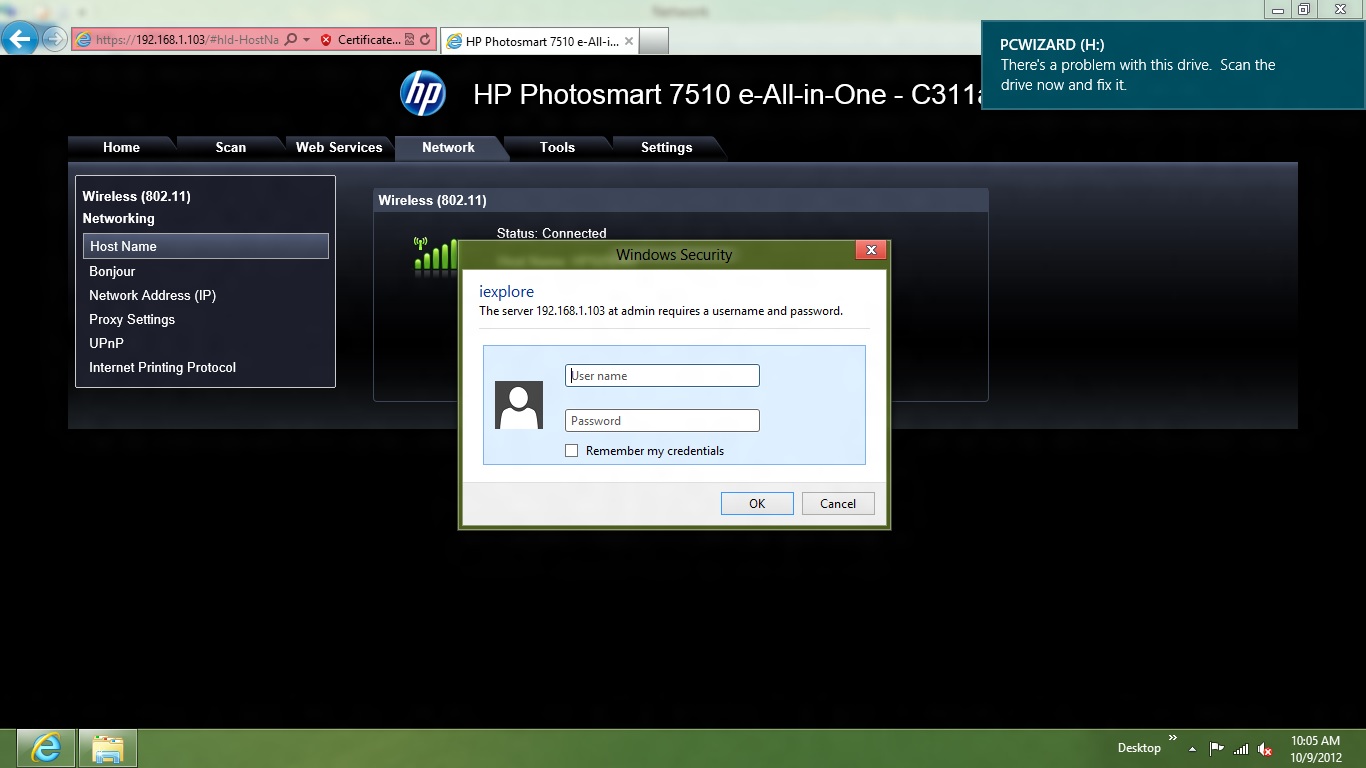Click the HP logo in page header
Screen dimensions: 1366x768
[x=423, y=94]
